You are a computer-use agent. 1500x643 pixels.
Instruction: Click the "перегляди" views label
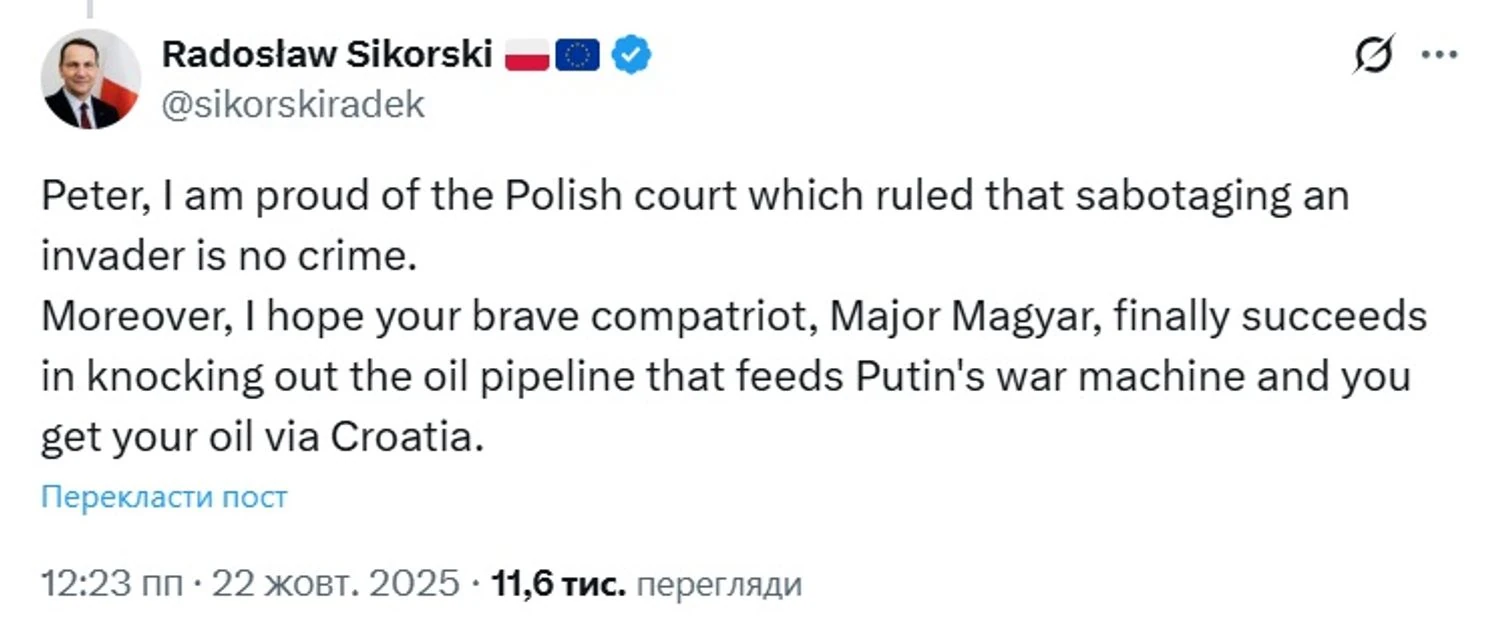[719, 584]
